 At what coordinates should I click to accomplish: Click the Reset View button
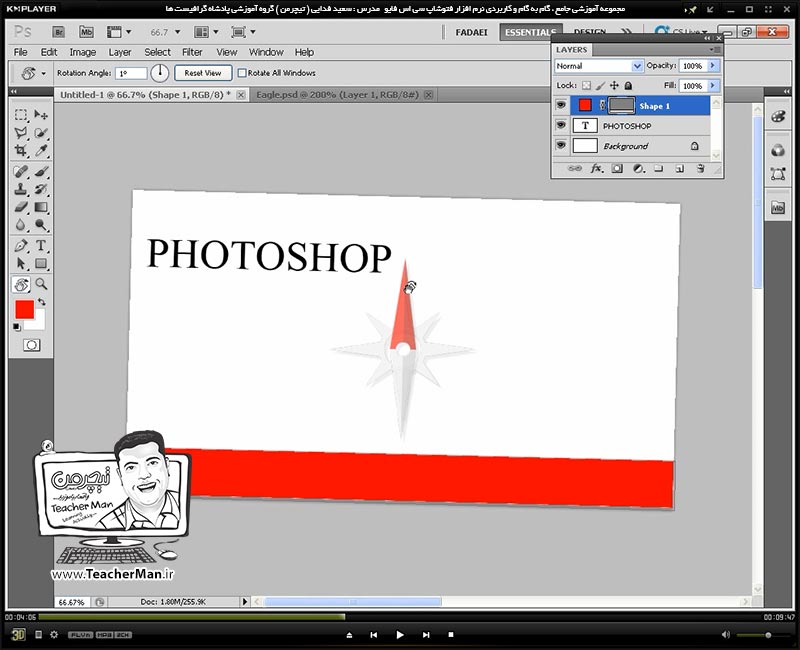(203, 73)
